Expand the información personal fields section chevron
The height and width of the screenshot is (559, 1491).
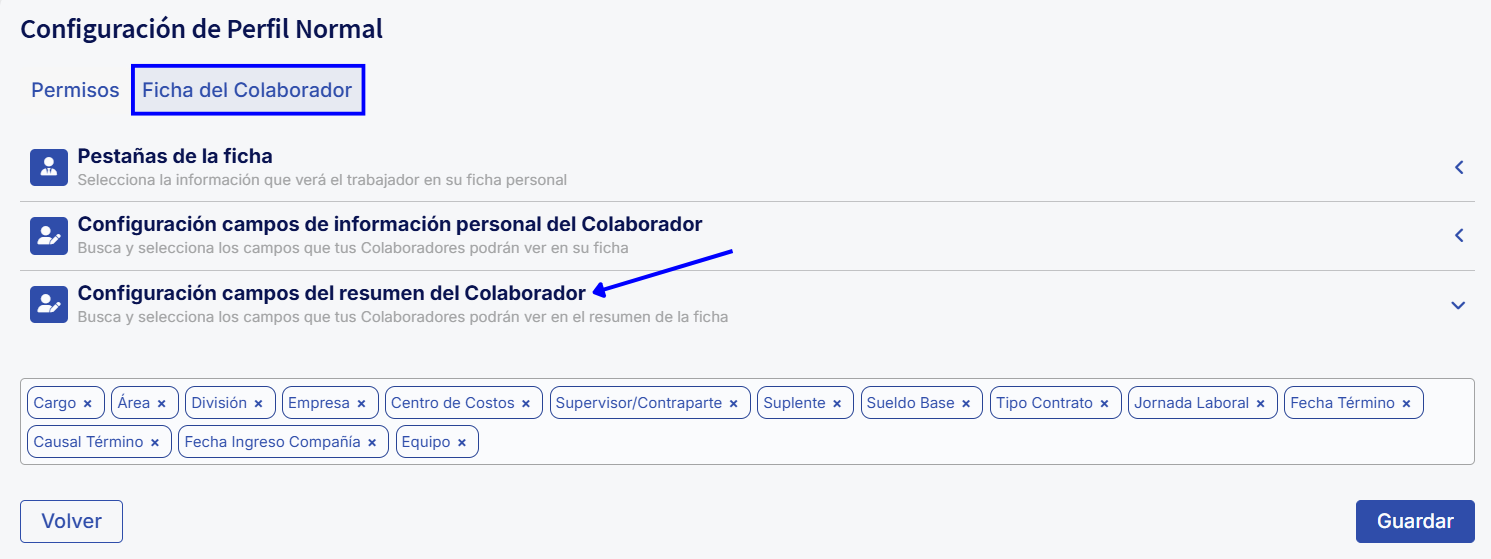pos(1459,236)
